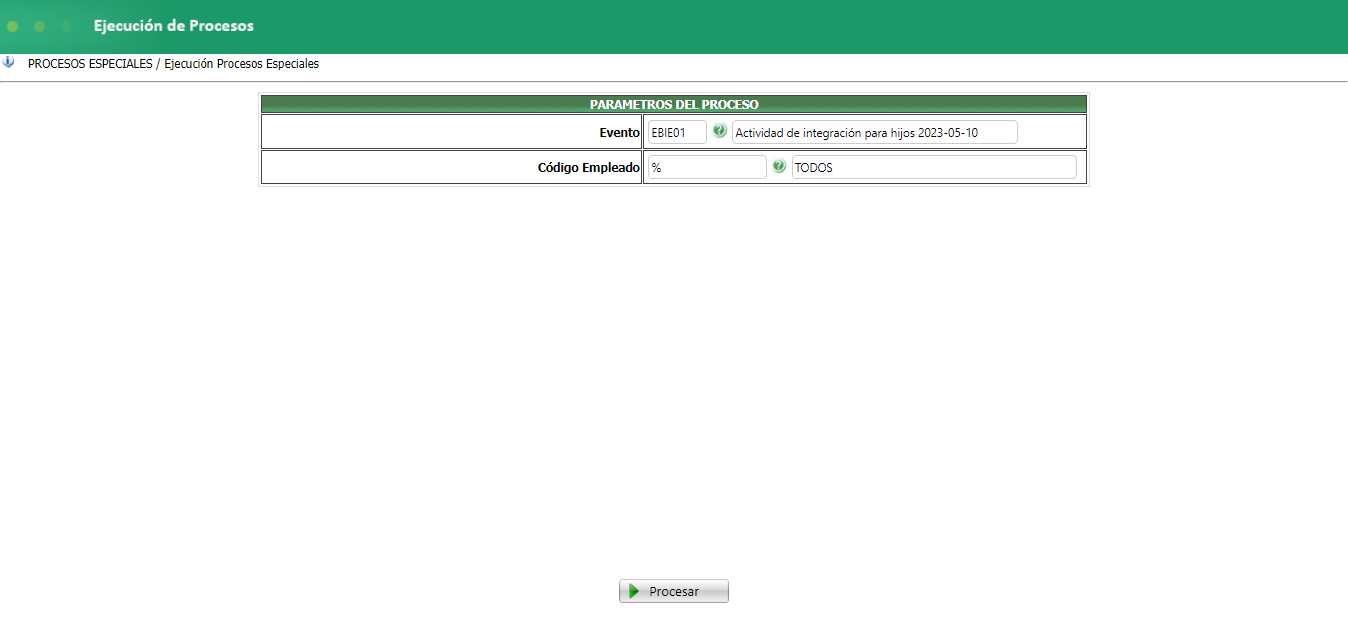Focus the Evento description field

tap(875, 132)
